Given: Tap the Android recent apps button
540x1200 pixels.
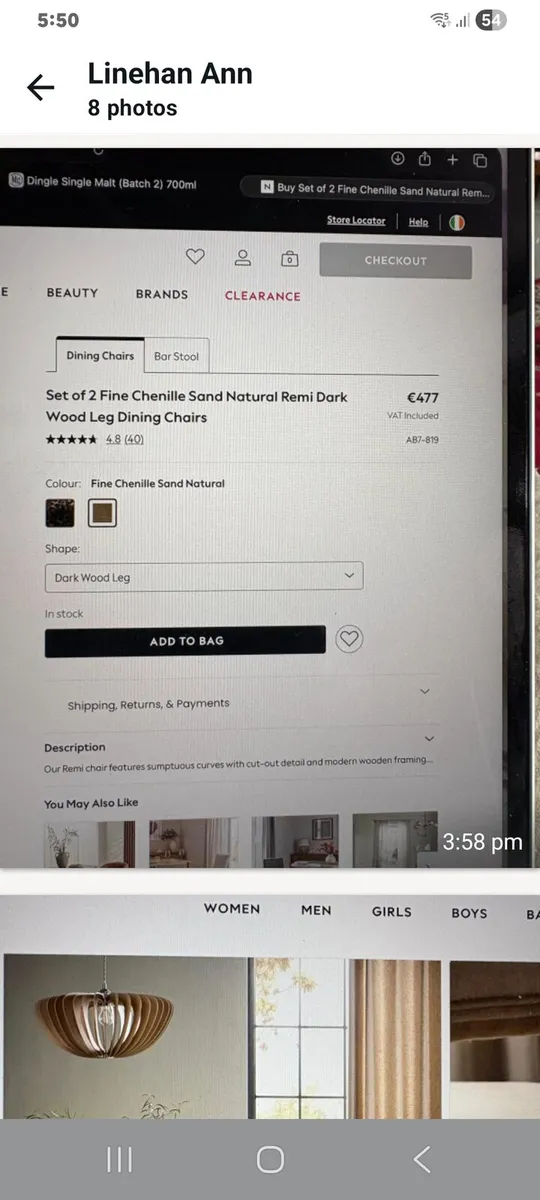Looking at the screenshot, I should point(119,1159).
